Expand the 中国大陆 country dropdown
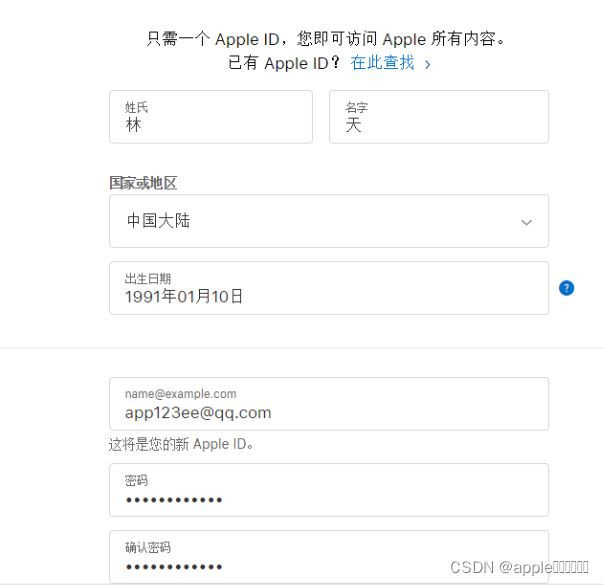The height and width of the screenshot is (585, 604). coord(329,221)
